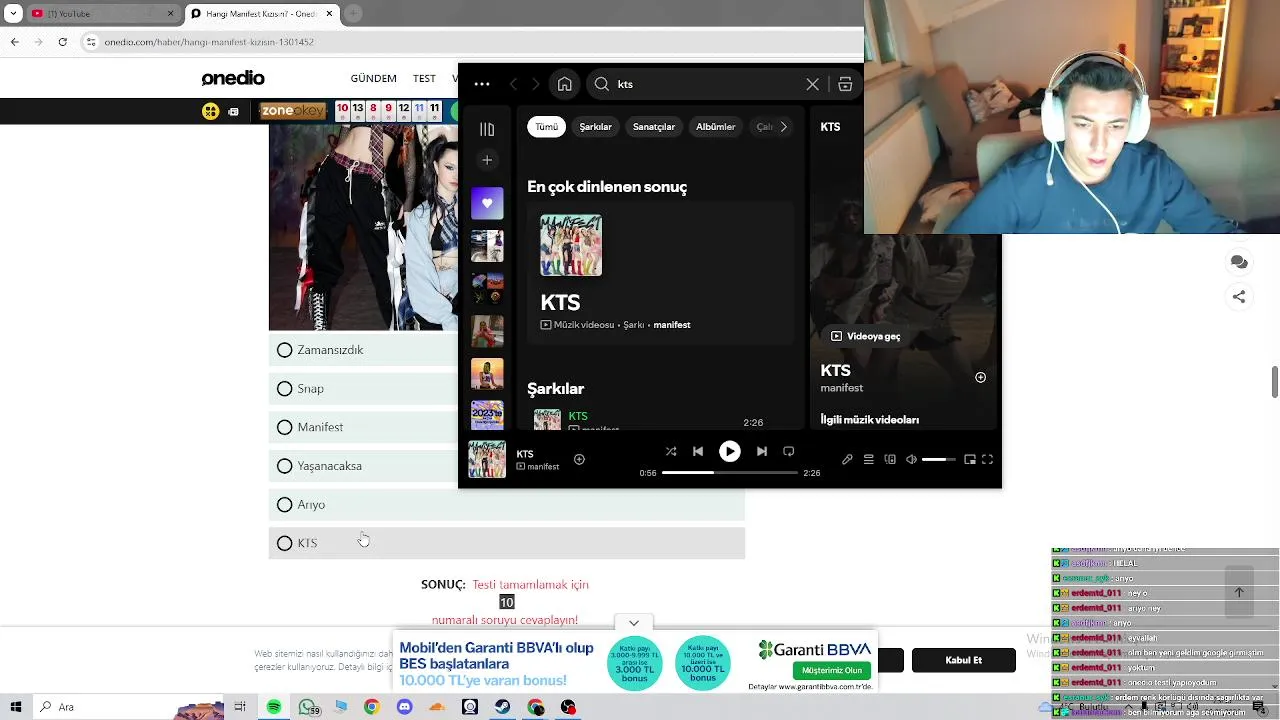Click the Kabul Et cookie button
1280x720 pixels.
pos(964,660)
